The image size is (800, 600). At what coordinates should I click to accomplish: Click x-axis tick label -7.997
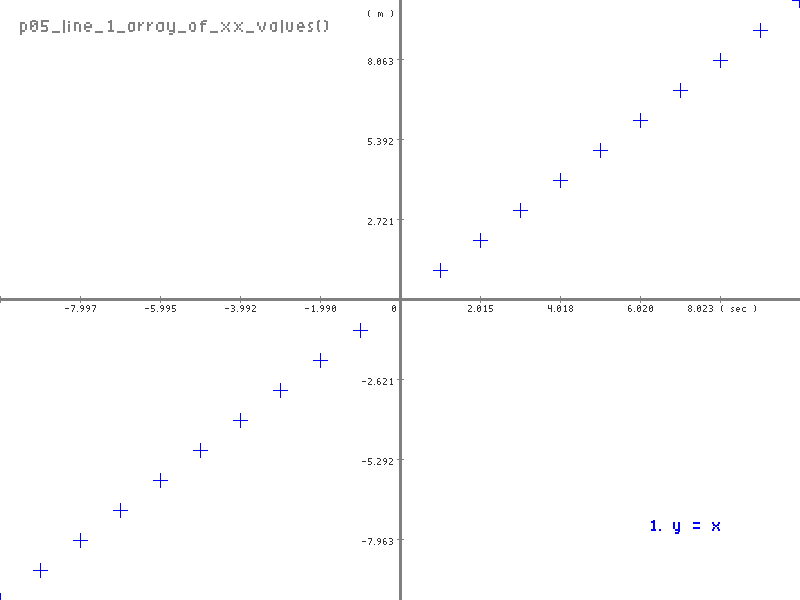tap(81, 309)
